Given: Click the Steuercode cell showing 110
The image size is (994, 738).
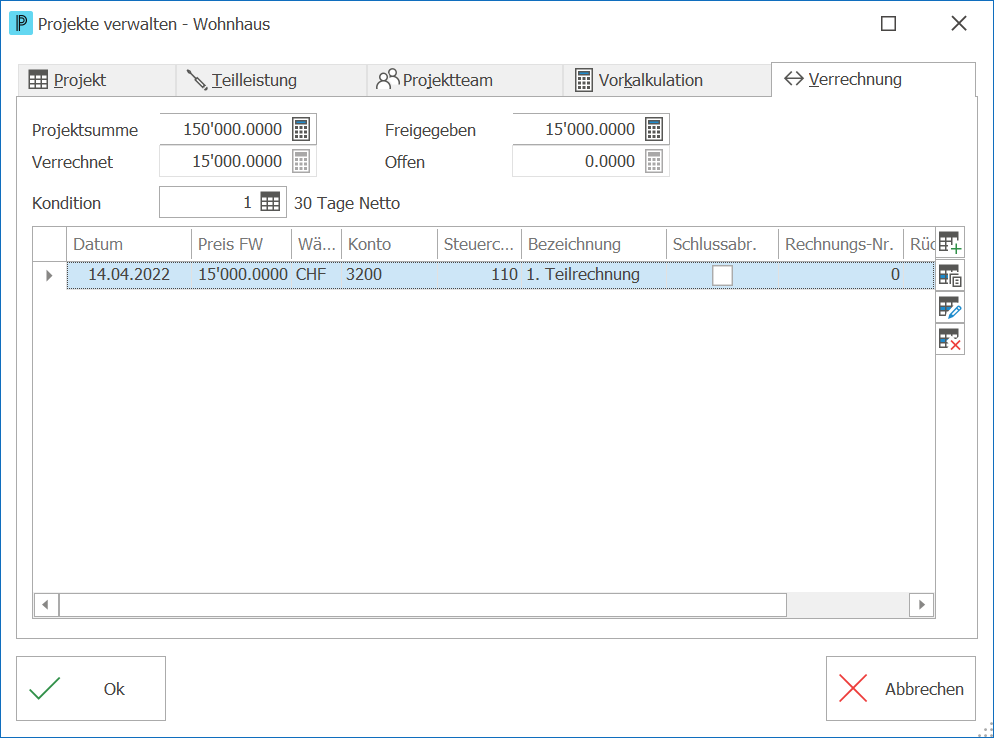Looking at the screenshot, I should click(479, 275).
